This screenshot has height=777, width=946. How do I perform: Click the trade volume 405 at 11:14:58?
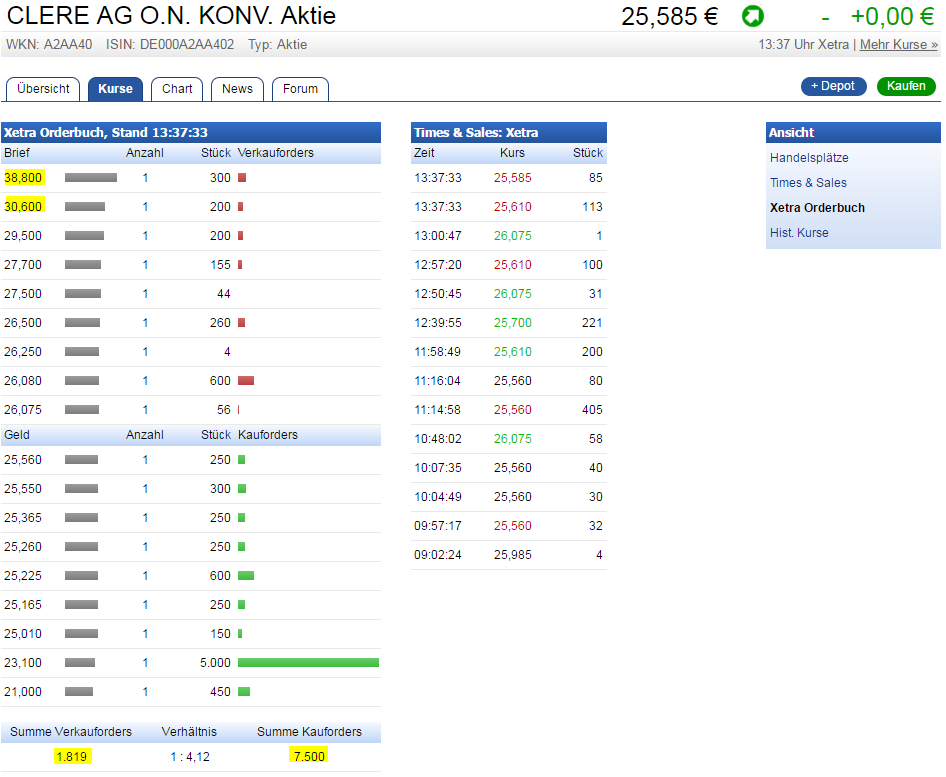coord(592,410)
